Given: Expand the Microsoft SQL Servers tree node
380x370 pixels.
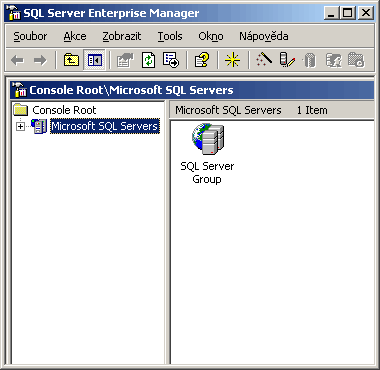Looking at the screenshot, I should click(20, 127).
